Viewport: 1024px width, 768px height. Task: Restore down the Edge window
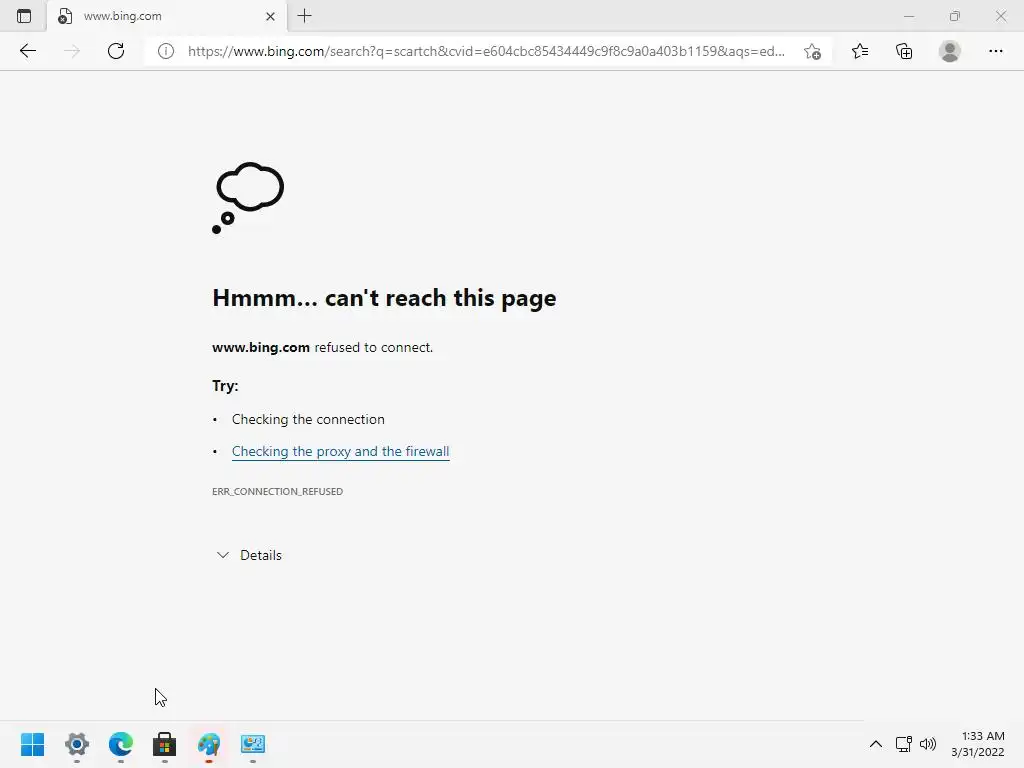[x=955, y=16]
